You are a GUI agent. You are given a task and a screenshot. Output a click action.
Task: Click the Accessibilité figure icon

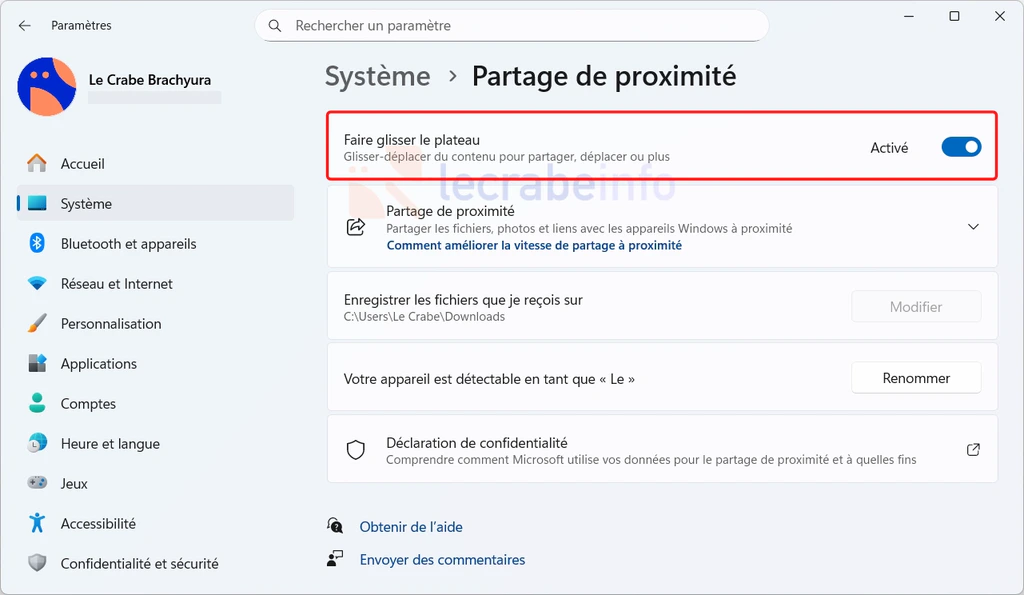[37, 524]
